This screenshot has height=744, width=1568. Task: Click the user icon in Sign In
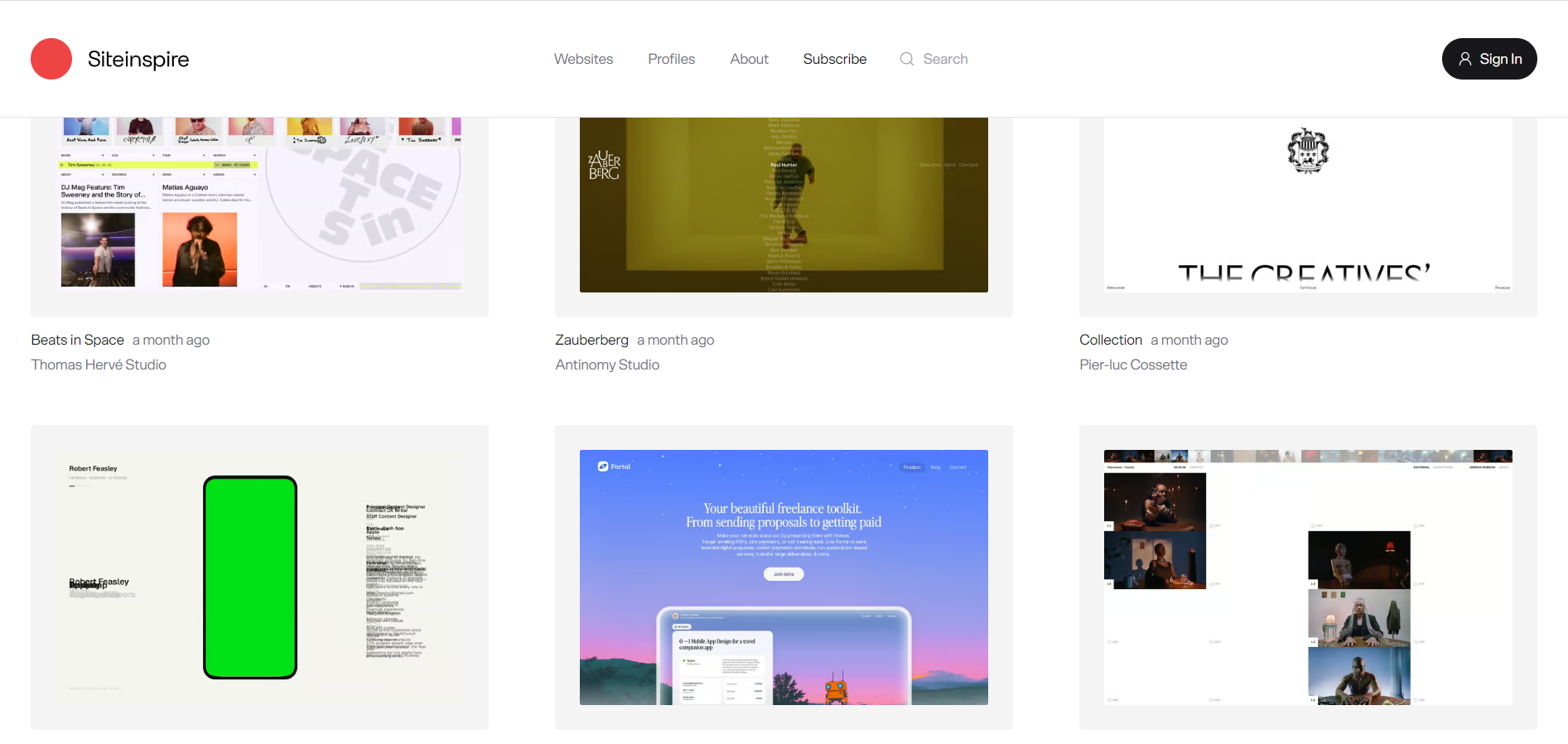point(1465,59)
